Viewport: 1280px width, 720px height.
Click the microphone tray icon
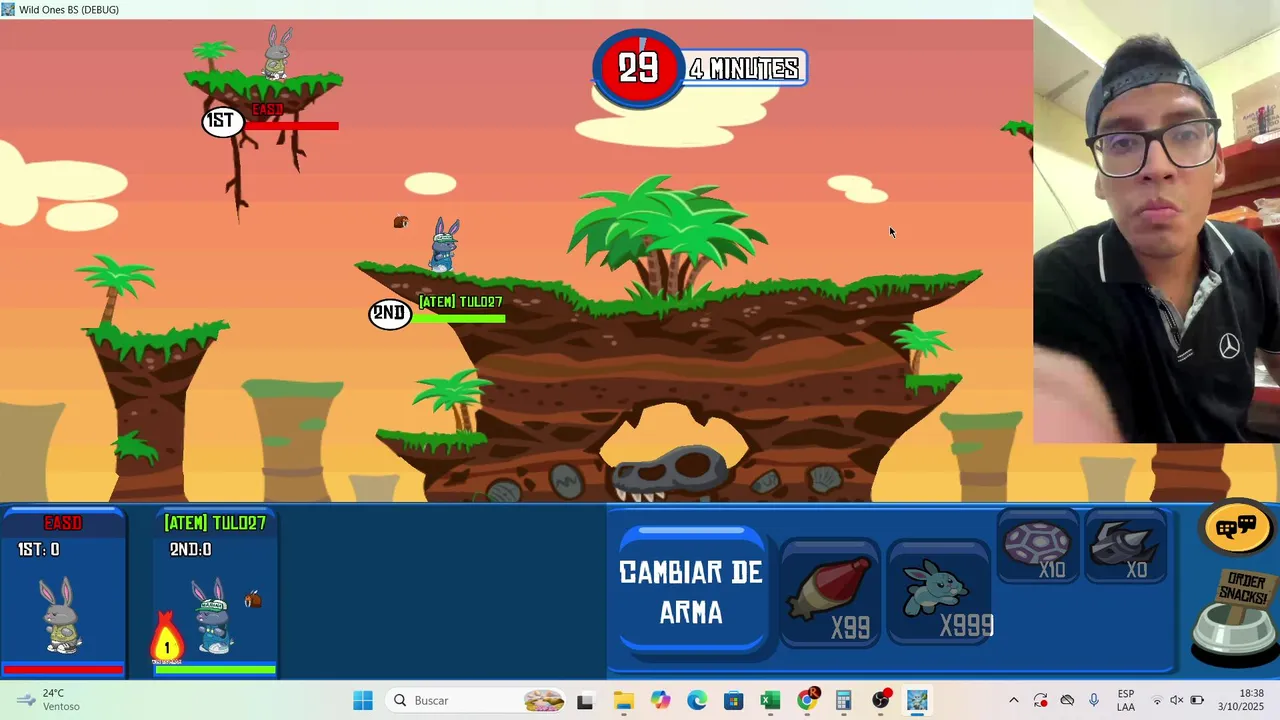[x=1094, y=700]
